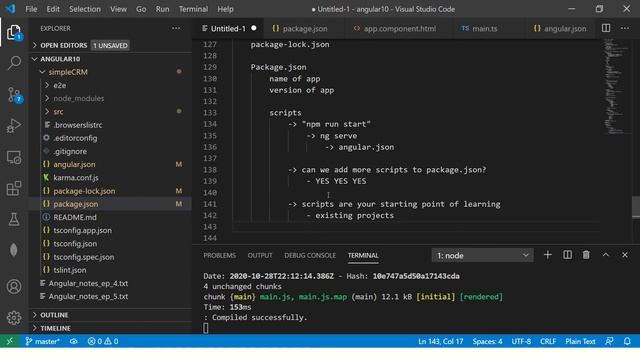640x360 pixels.
Task: Open the Terminal menu
Action: click(x=193, y=9)
